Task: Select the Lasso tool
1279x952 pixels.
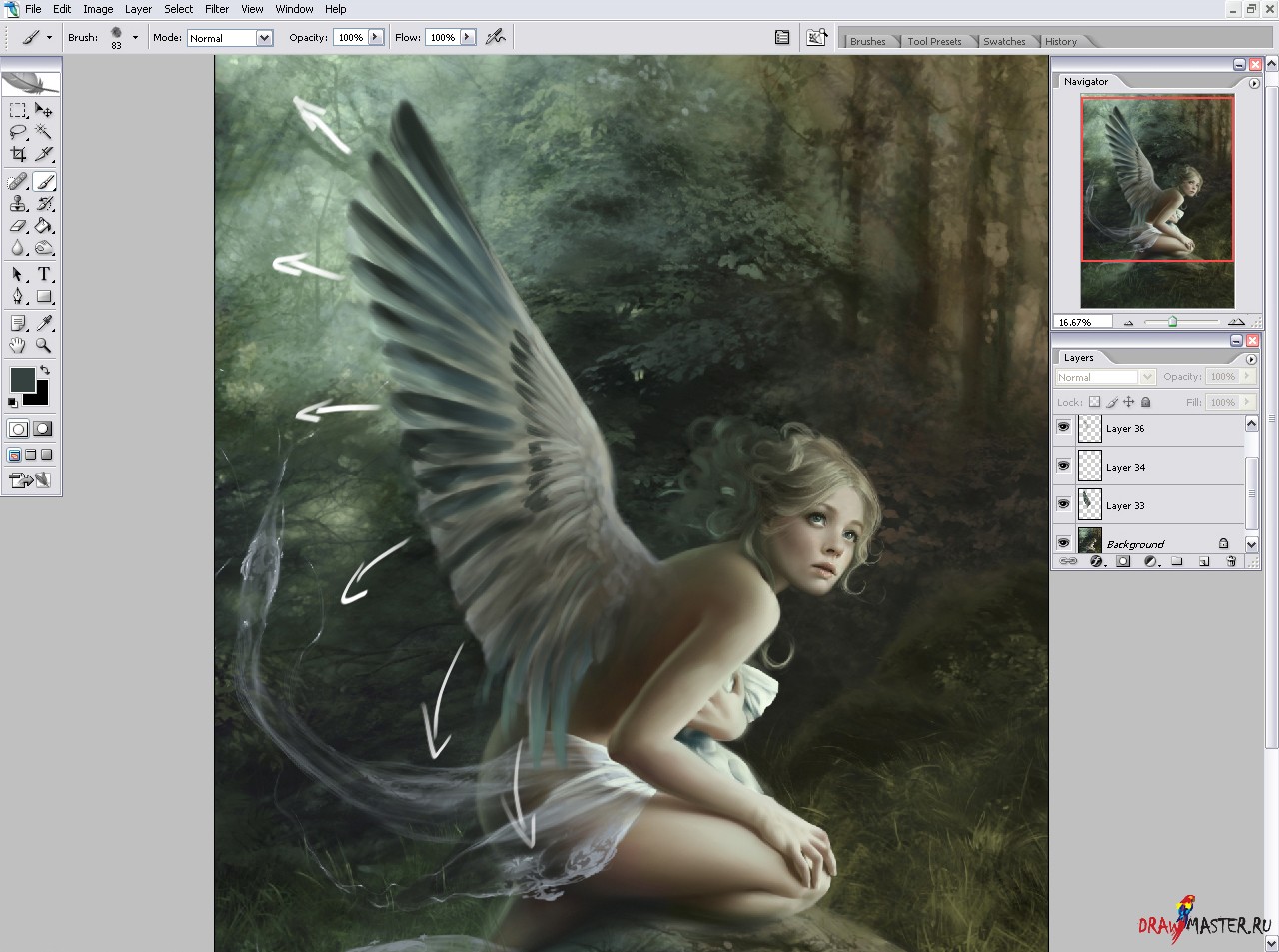Action: 18,132
